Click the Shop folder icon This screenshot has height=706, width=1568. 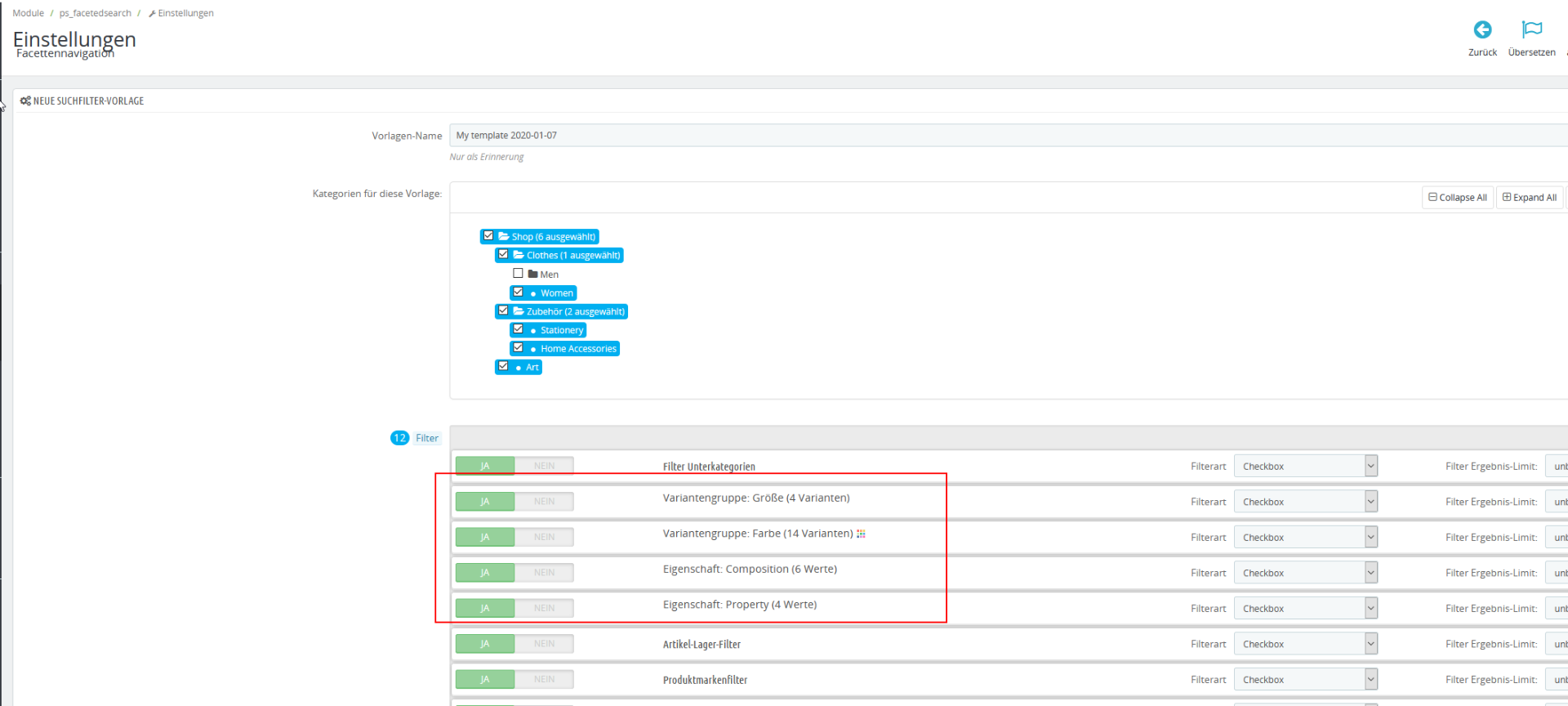504,236
